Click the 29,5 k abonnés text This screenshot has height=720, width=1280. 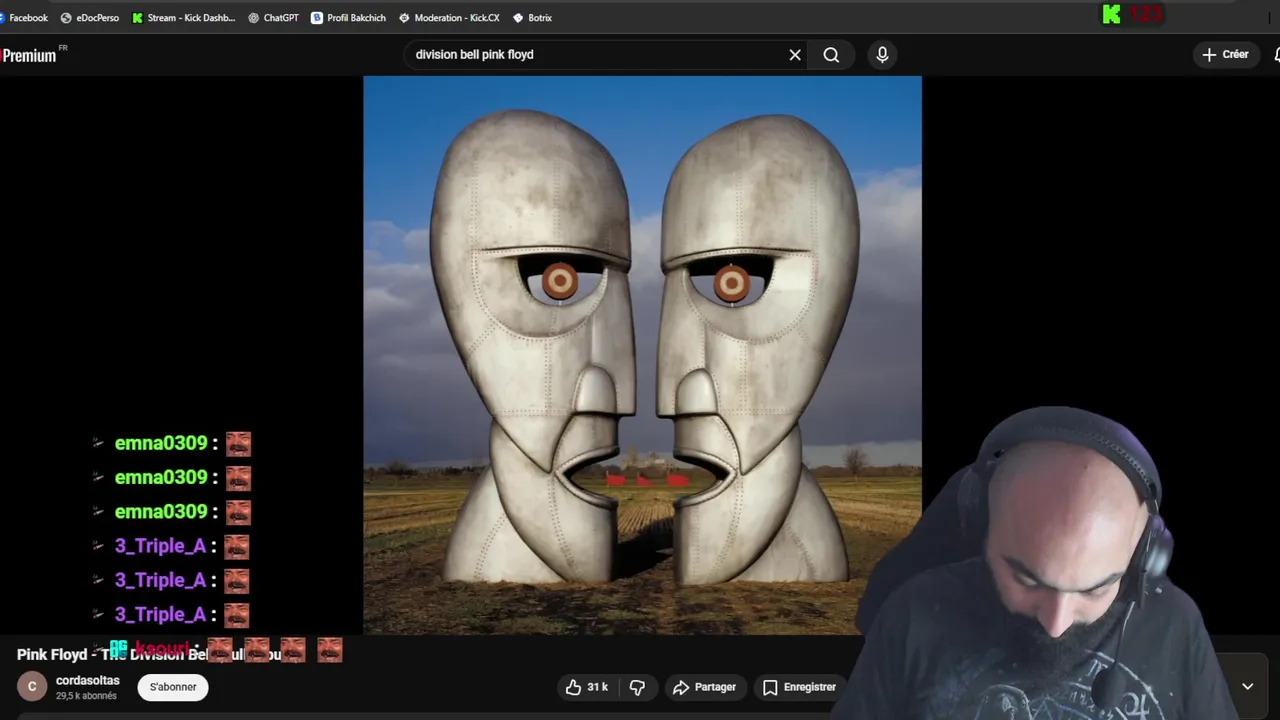point(86,696)
